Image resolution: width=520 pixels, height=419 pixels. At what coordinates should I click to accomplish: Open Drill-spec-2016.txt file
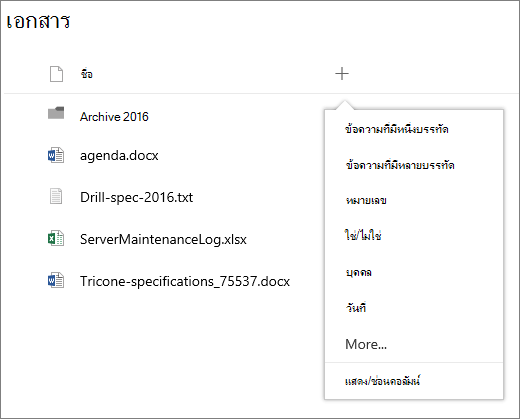[136, 197]
